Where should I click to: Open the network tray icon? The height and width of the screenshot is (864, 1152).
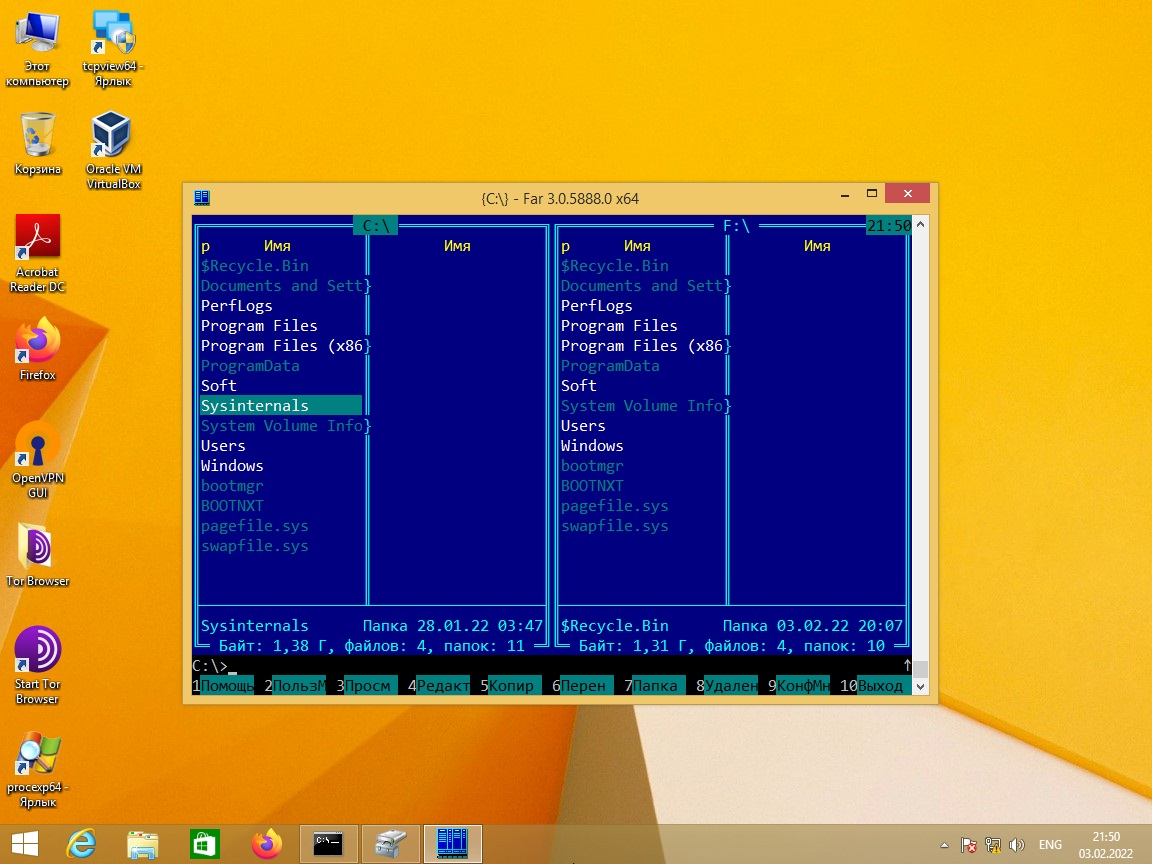[x=993, y=845]
